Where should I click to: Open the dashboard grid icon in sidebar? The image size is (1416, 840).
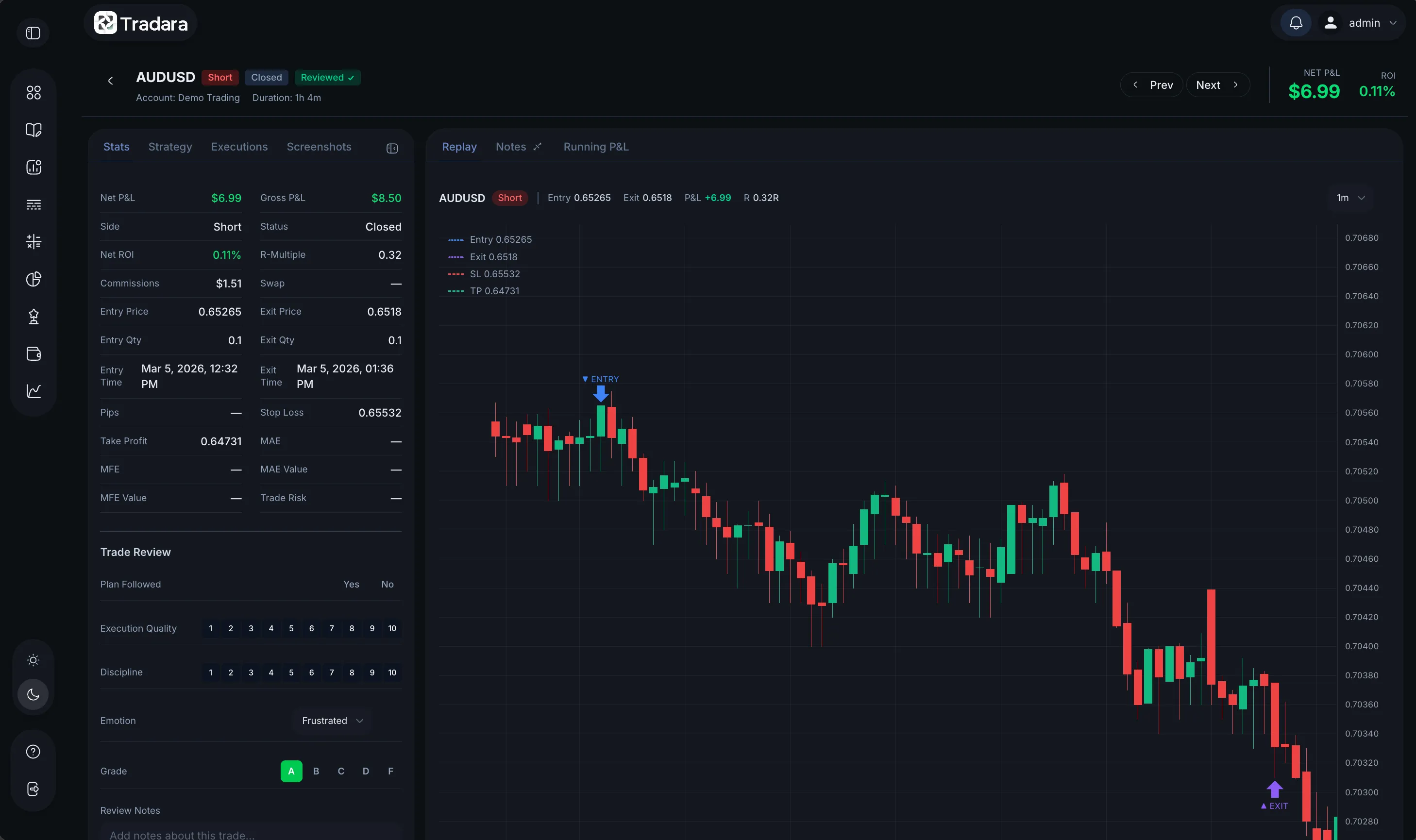pos(34,92)
